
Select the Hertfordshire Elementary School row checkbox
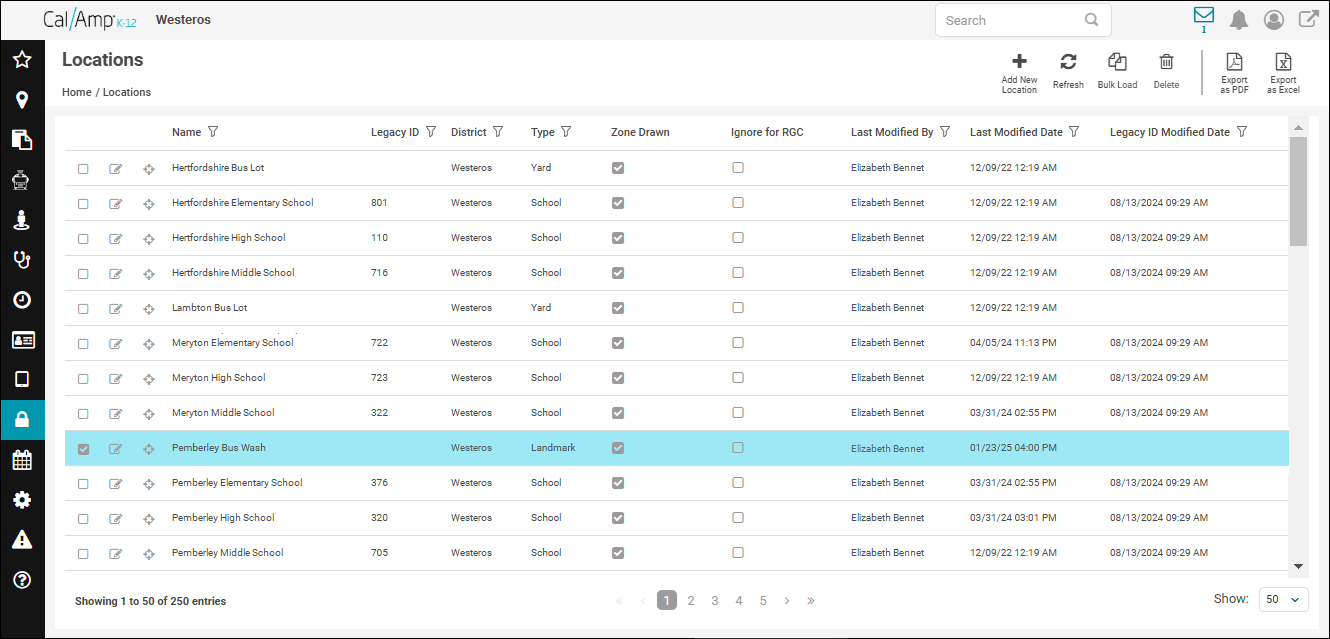tap(83, 203)
